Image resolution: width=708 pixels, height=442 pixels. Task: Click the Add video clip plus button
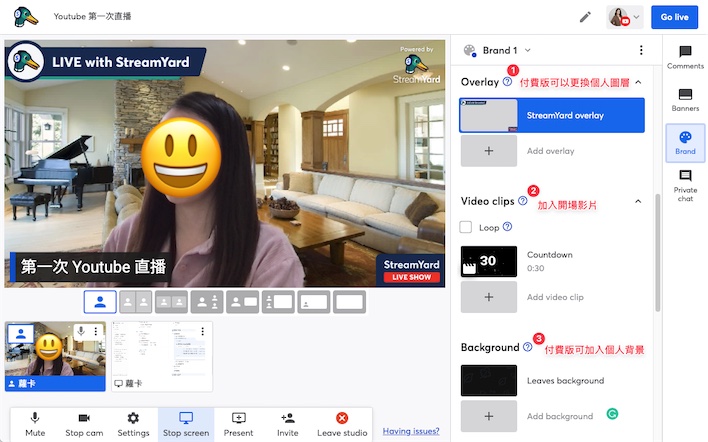coord(489,297)
